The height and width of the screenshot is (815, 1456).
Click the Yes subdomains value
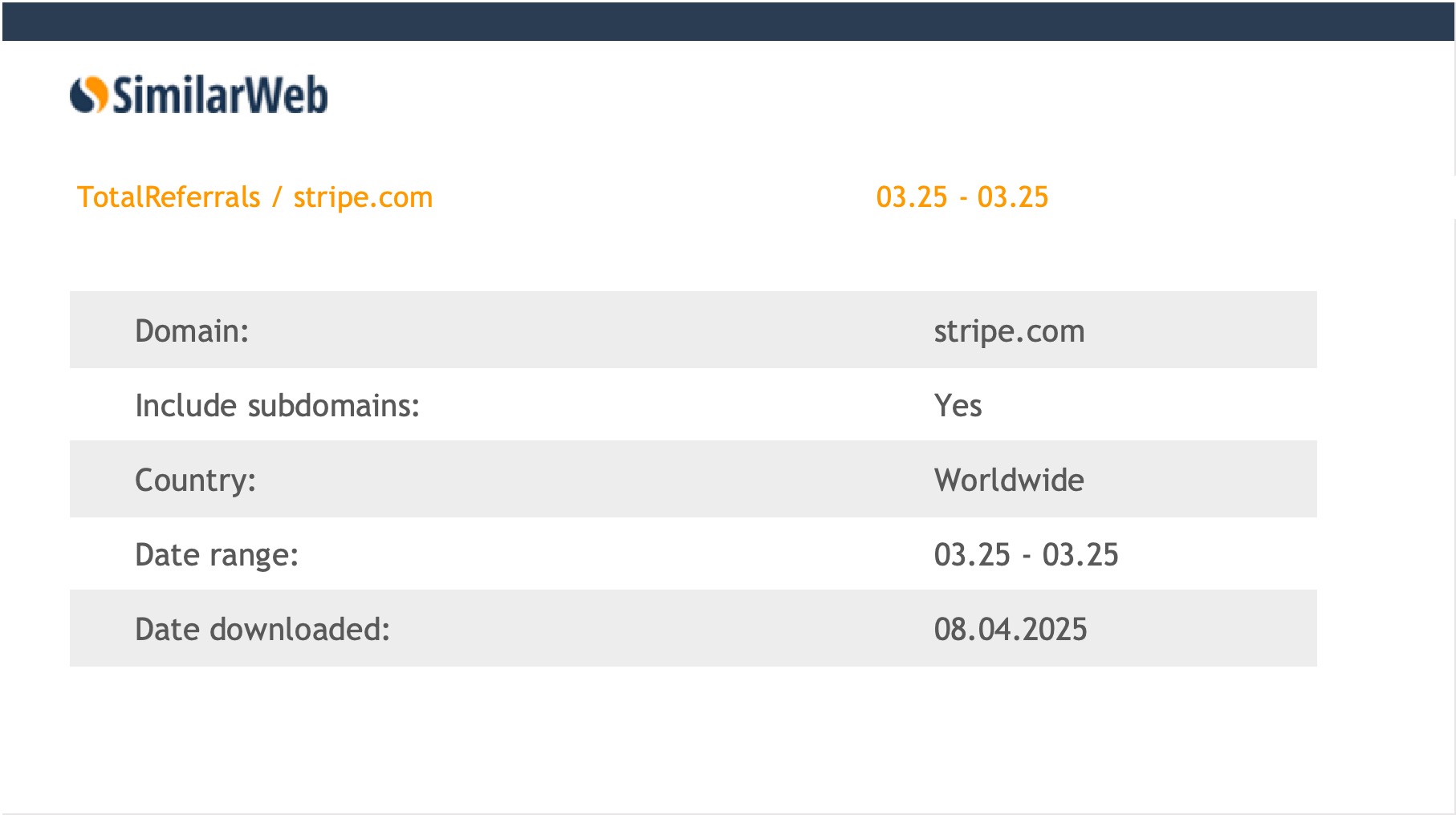coord(958,405)
